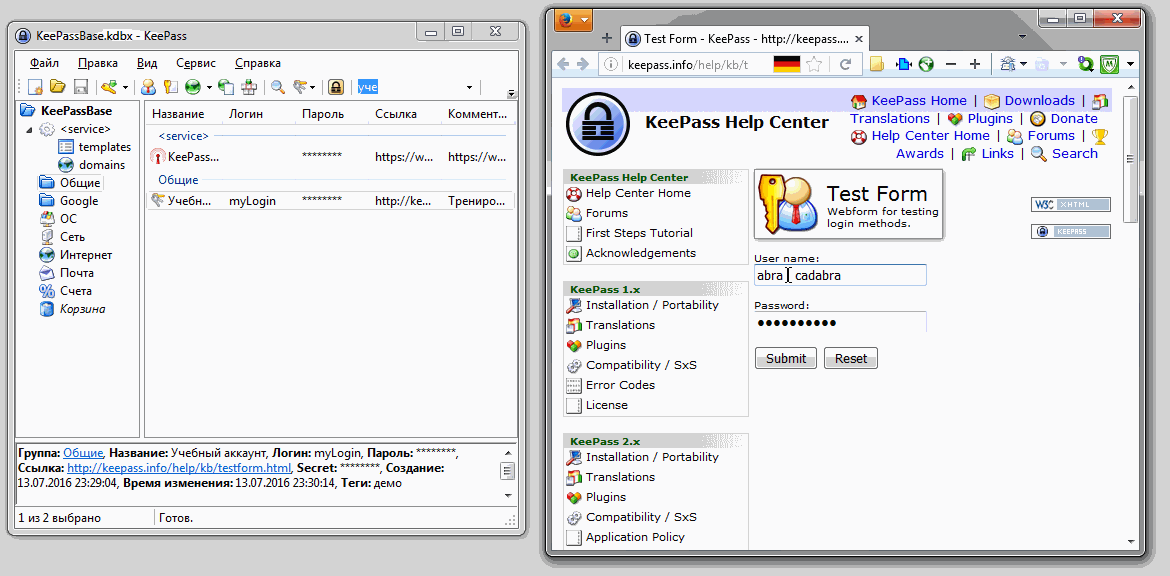The width and height of the screenshot is (1170, 576).
Task: Click the Reset button on Test Form
Action: tap(851, 358)
